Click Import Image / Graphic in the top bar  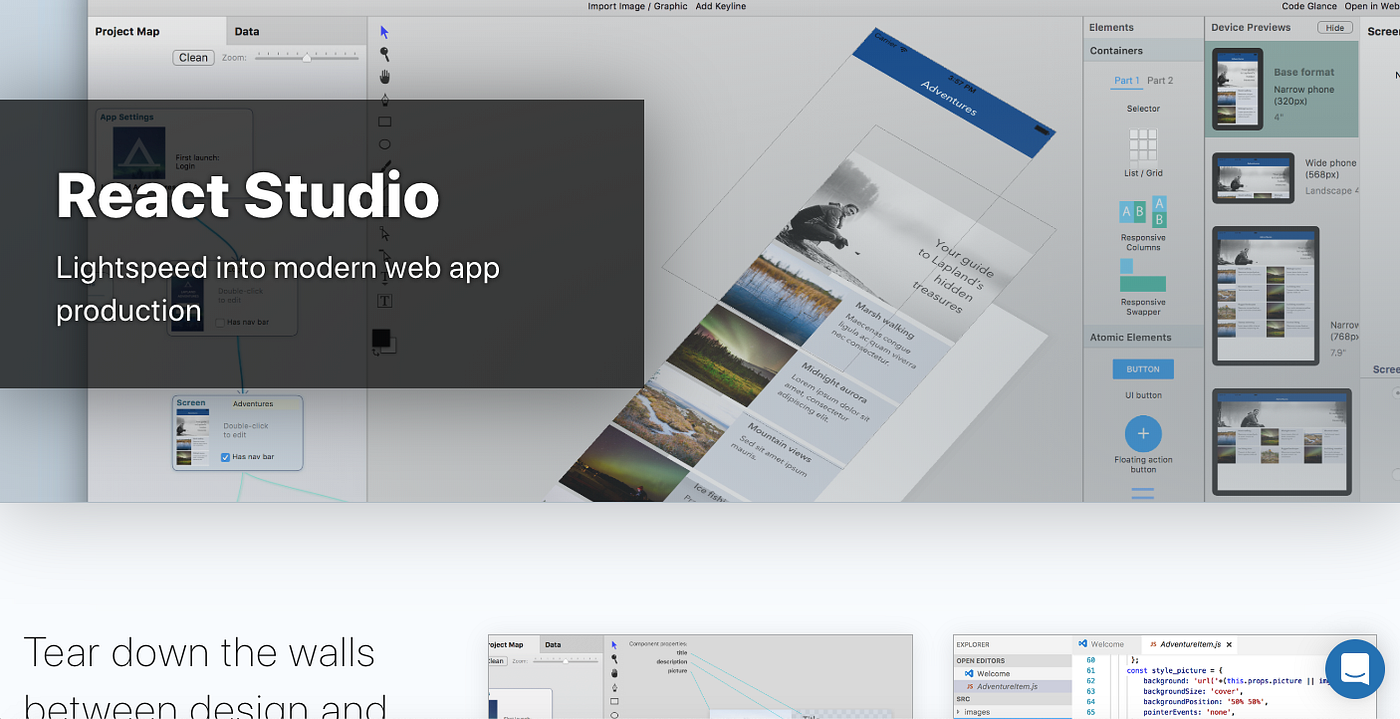tap(638, 6)
